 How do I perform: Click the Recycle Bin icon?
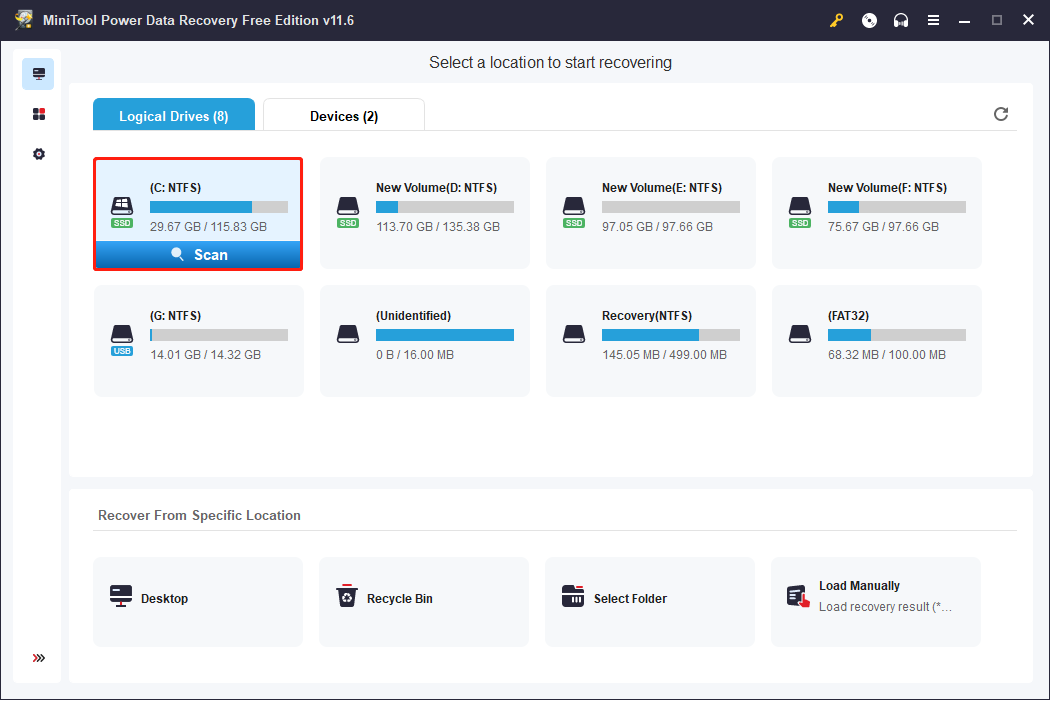[x=346, y=597]
